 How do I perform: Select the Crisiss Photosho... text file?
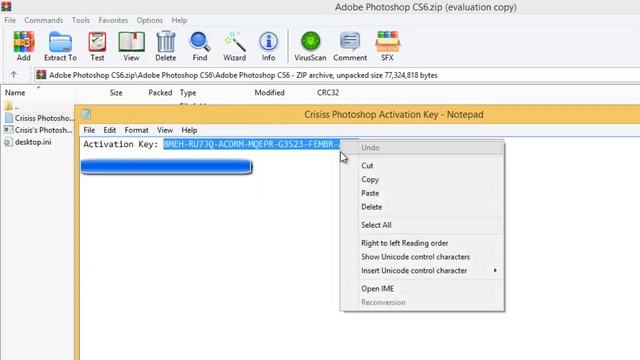(x=39, y=118)
